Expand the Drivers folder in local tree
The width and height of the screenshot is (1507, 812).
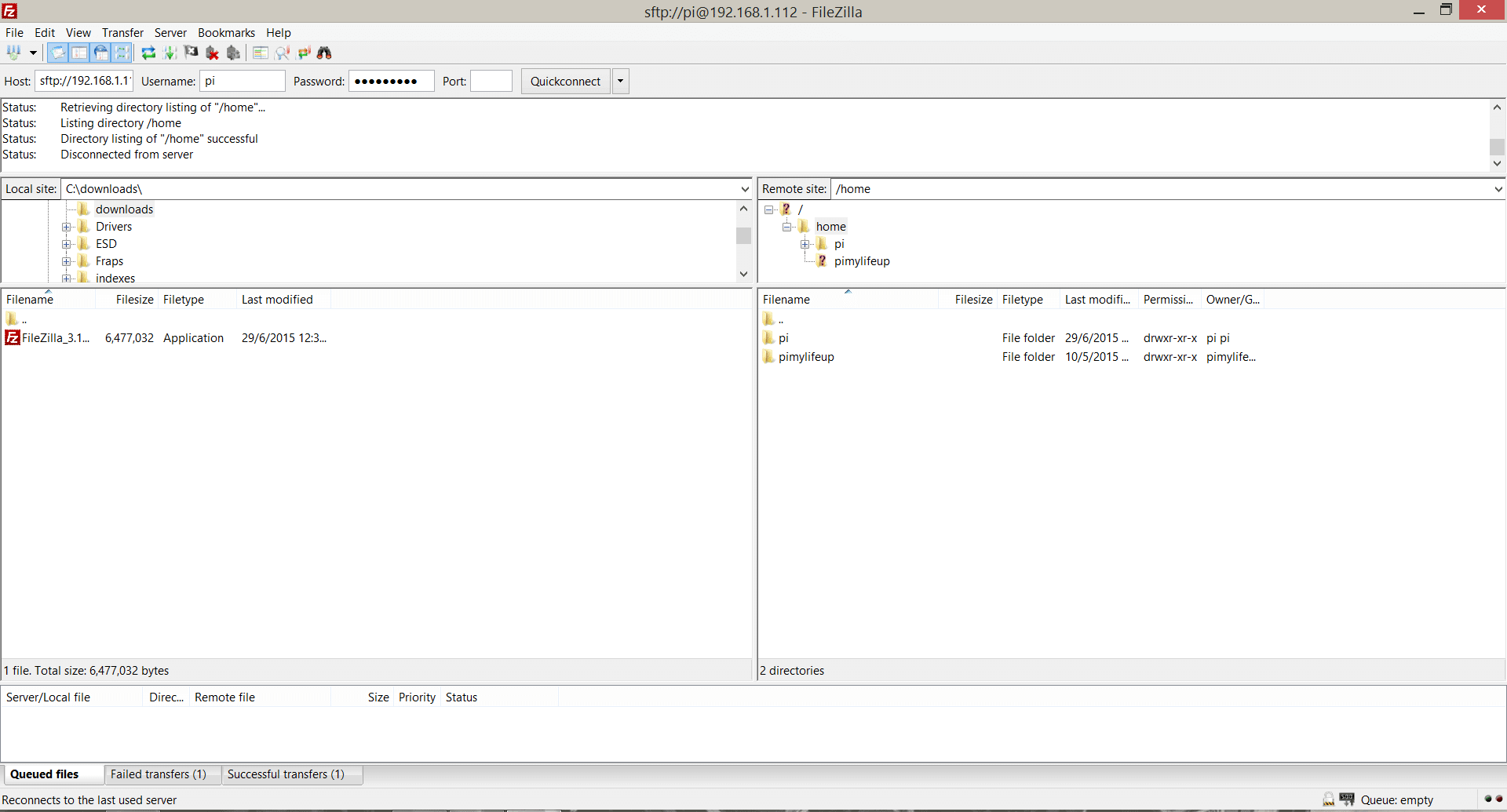pos(67,227)
